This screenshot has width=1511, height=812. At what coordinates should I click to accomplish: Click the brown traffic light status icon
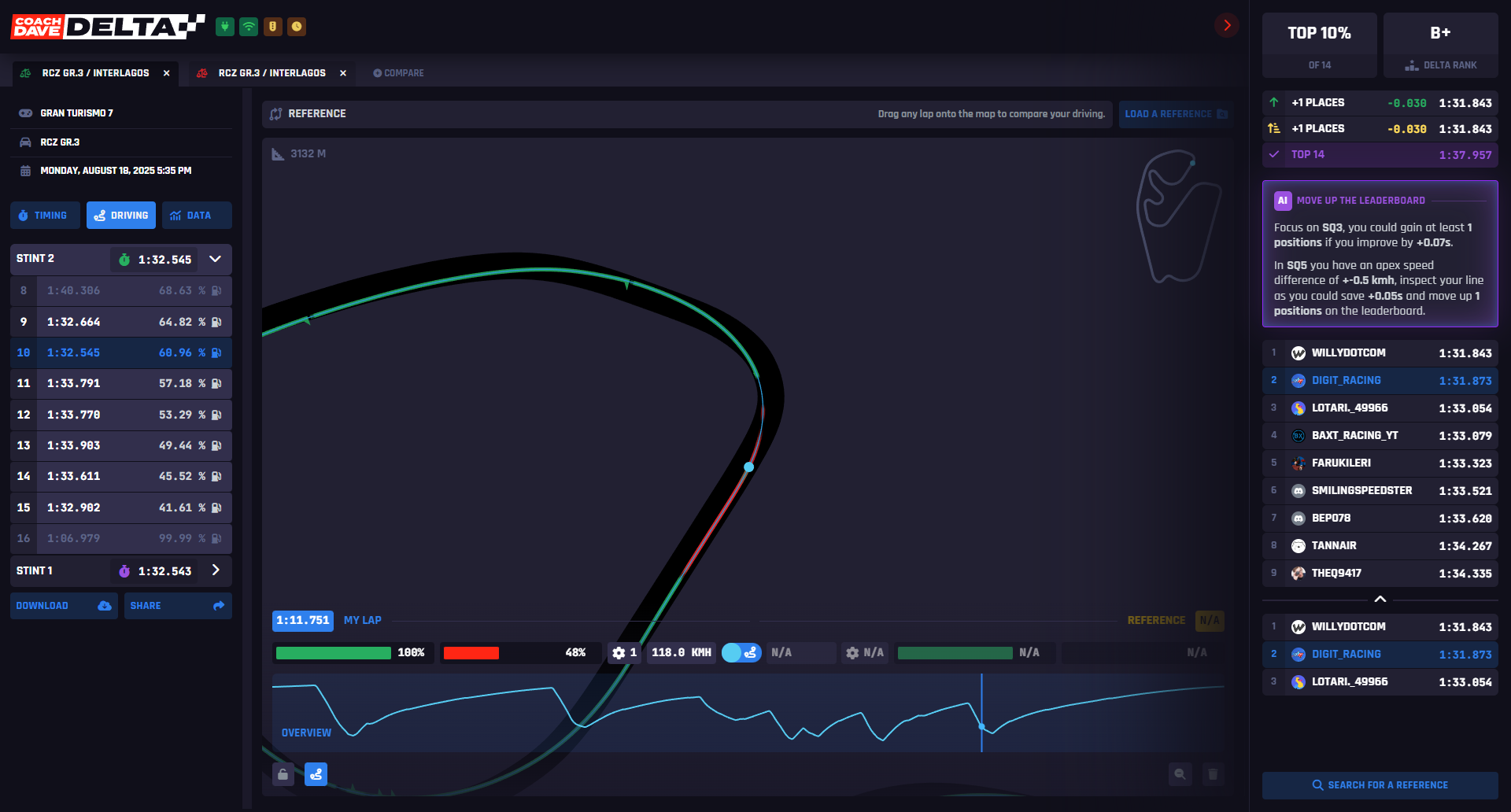(x=272, y=27)
